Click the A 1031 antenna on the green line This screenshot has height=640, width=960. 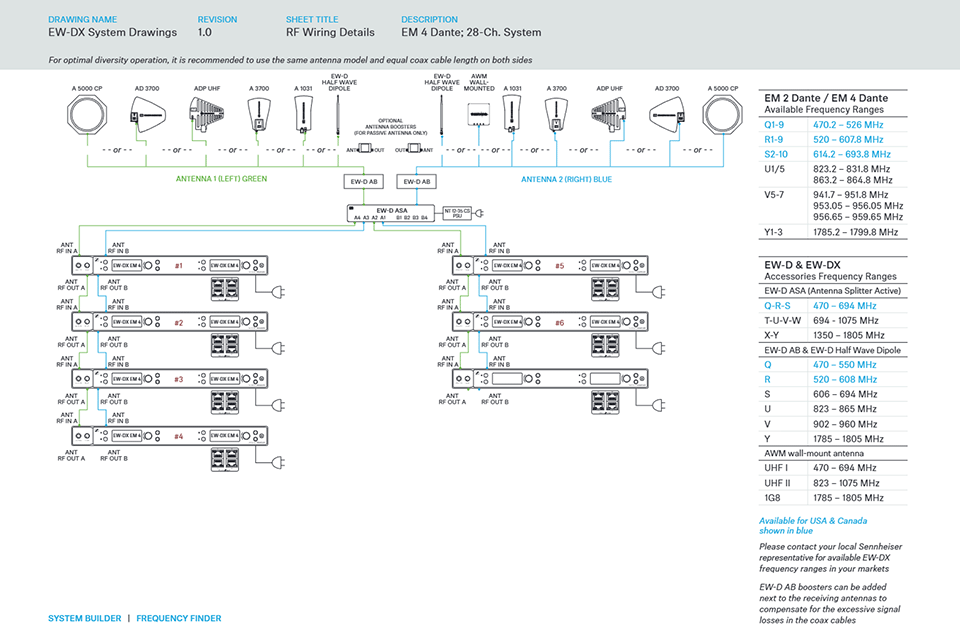pyautogui.click(x=303, y=115)
